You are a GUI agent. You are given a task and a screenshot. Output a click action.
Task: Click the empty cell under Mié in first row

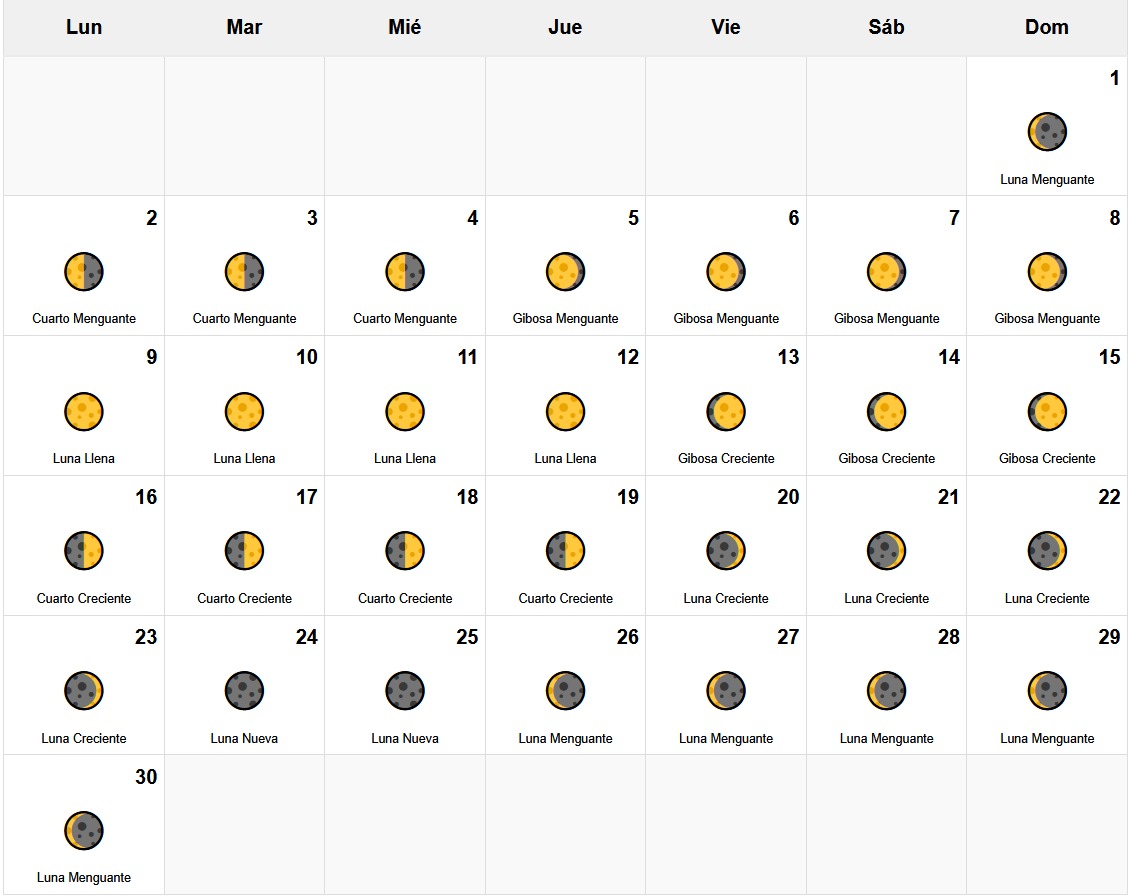(405, 126)
